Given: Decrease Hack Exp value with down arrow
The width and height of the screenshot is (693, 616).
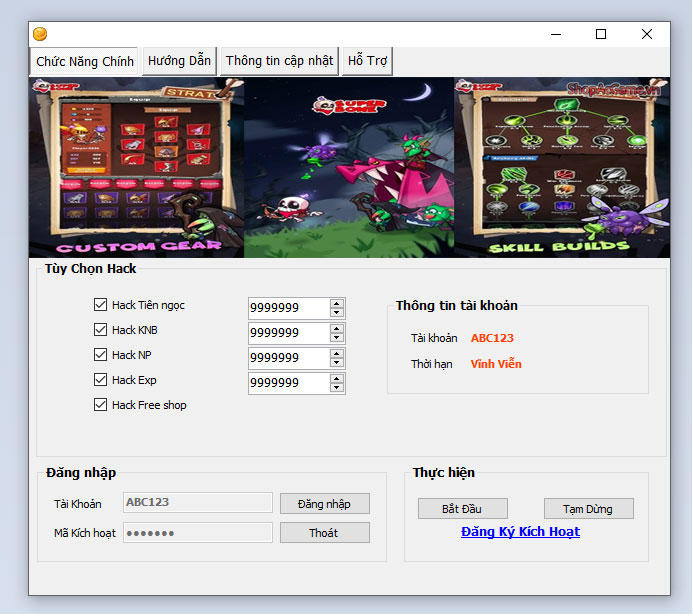Looking at the screenshot, I should 337,388.
